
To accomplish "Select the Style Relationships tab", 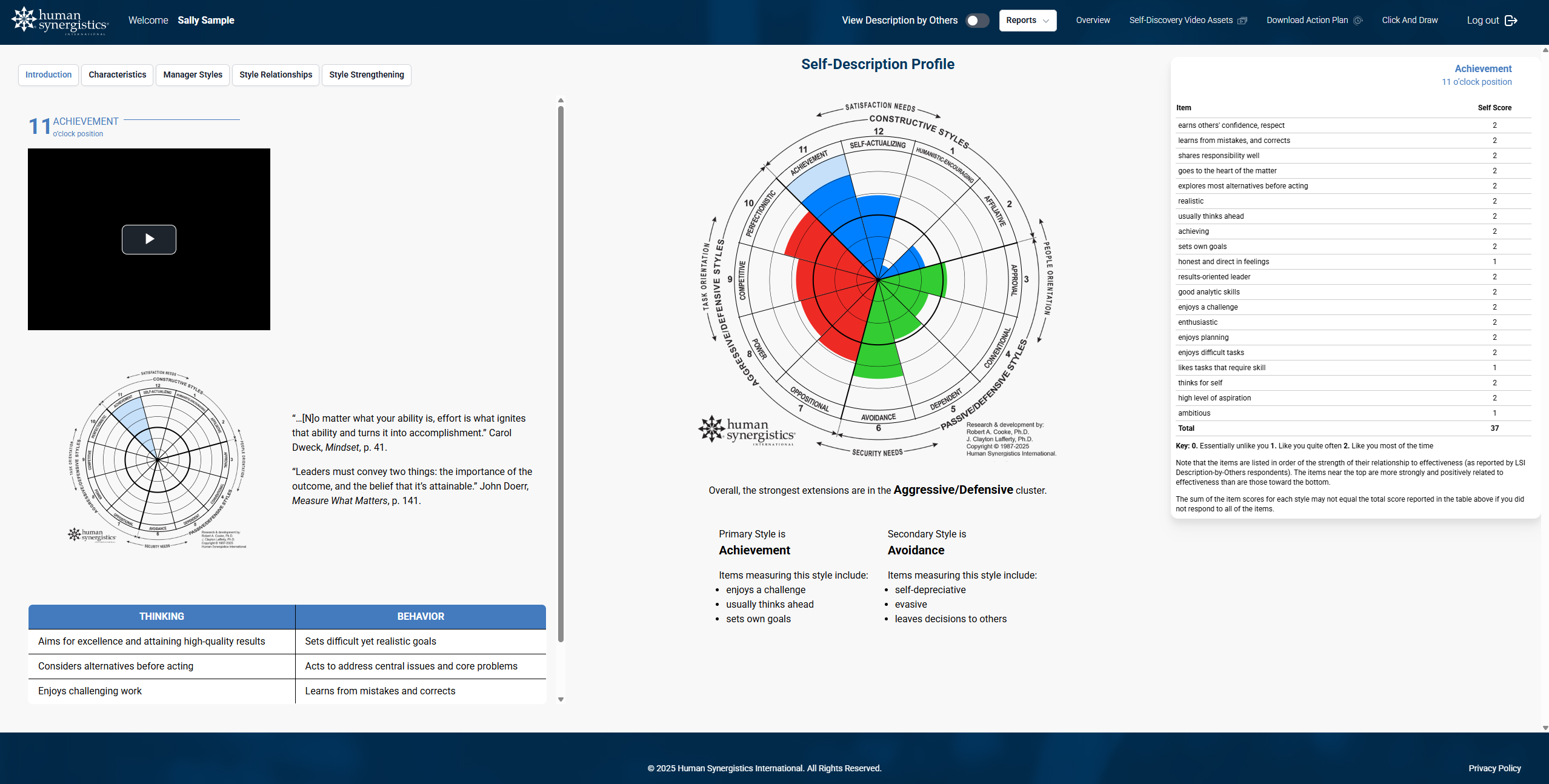I will pos(275,75).
